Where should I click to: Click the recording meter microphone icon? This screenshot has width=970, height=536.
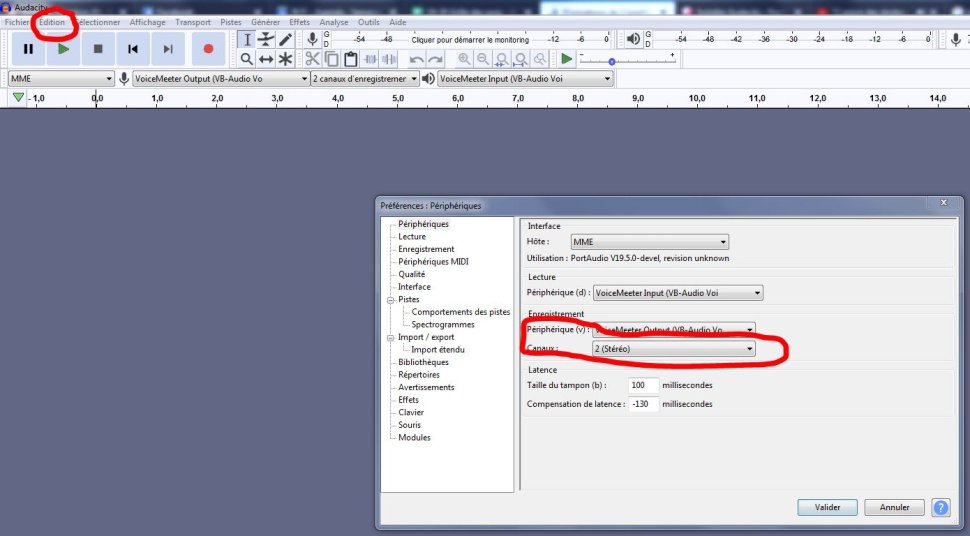click(x=312, y=40)
